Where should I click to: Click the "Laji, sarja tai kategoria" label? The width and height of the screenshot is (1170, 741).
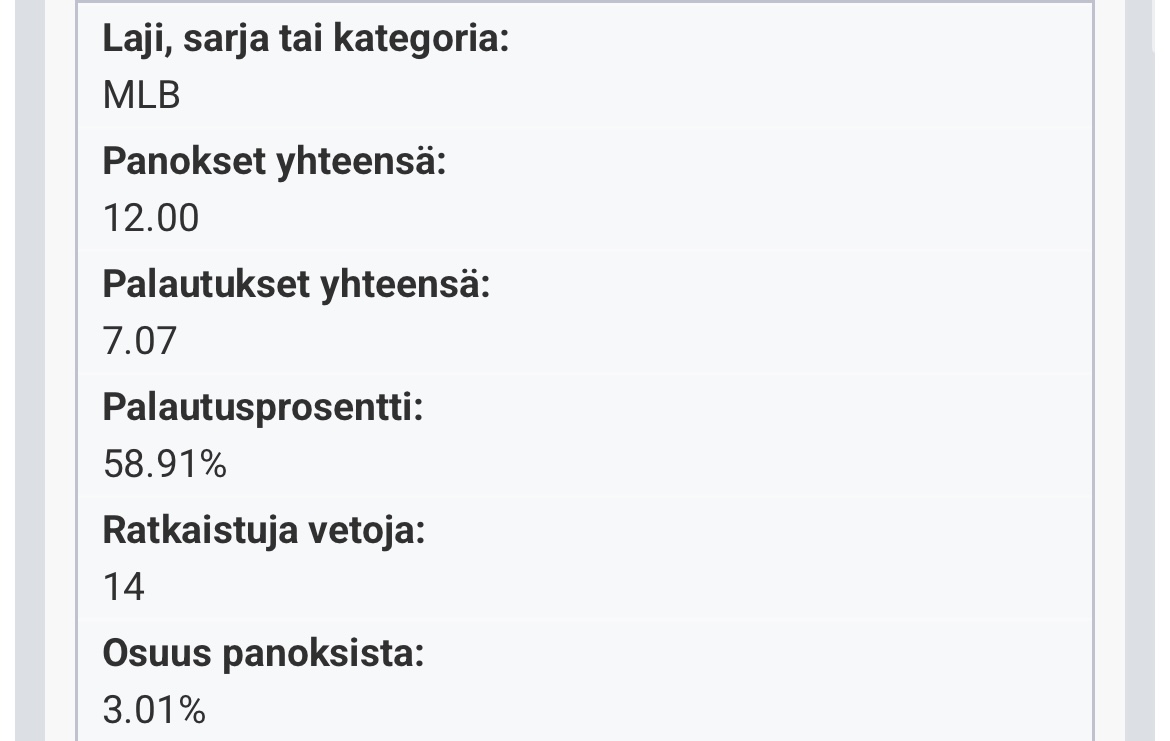coord(305,40)
